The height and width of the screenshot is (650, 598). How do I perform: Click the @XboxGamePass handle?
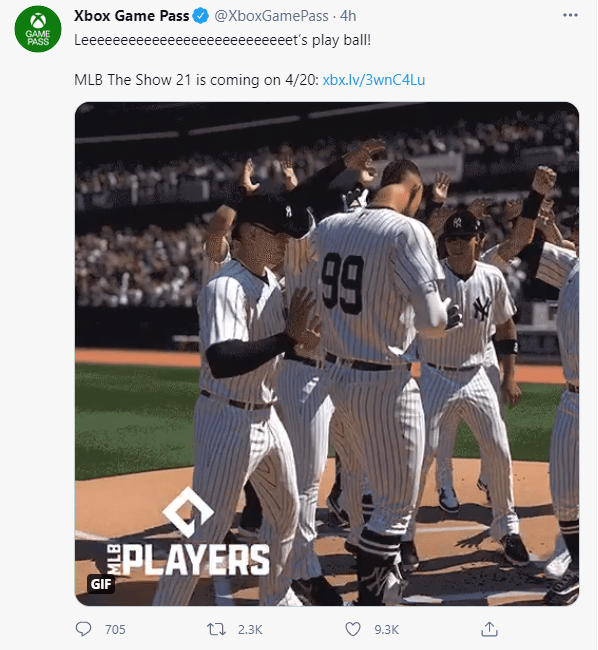coord(271,16)
